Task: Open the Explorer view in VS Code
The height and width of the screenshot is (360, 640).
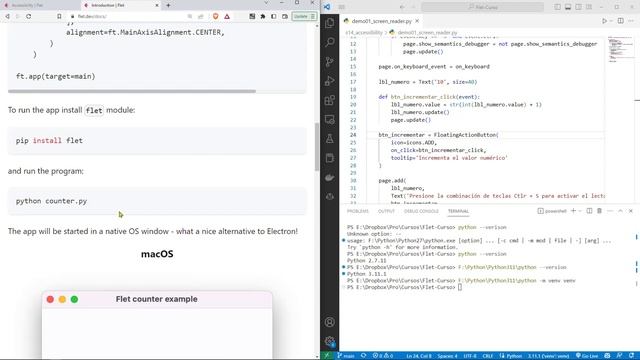Action: [329, 23]
